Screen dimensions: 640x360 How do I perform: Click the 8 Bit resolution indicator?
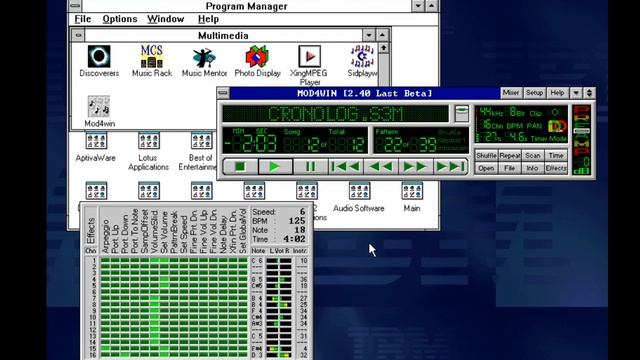click(x=516, y=112)
